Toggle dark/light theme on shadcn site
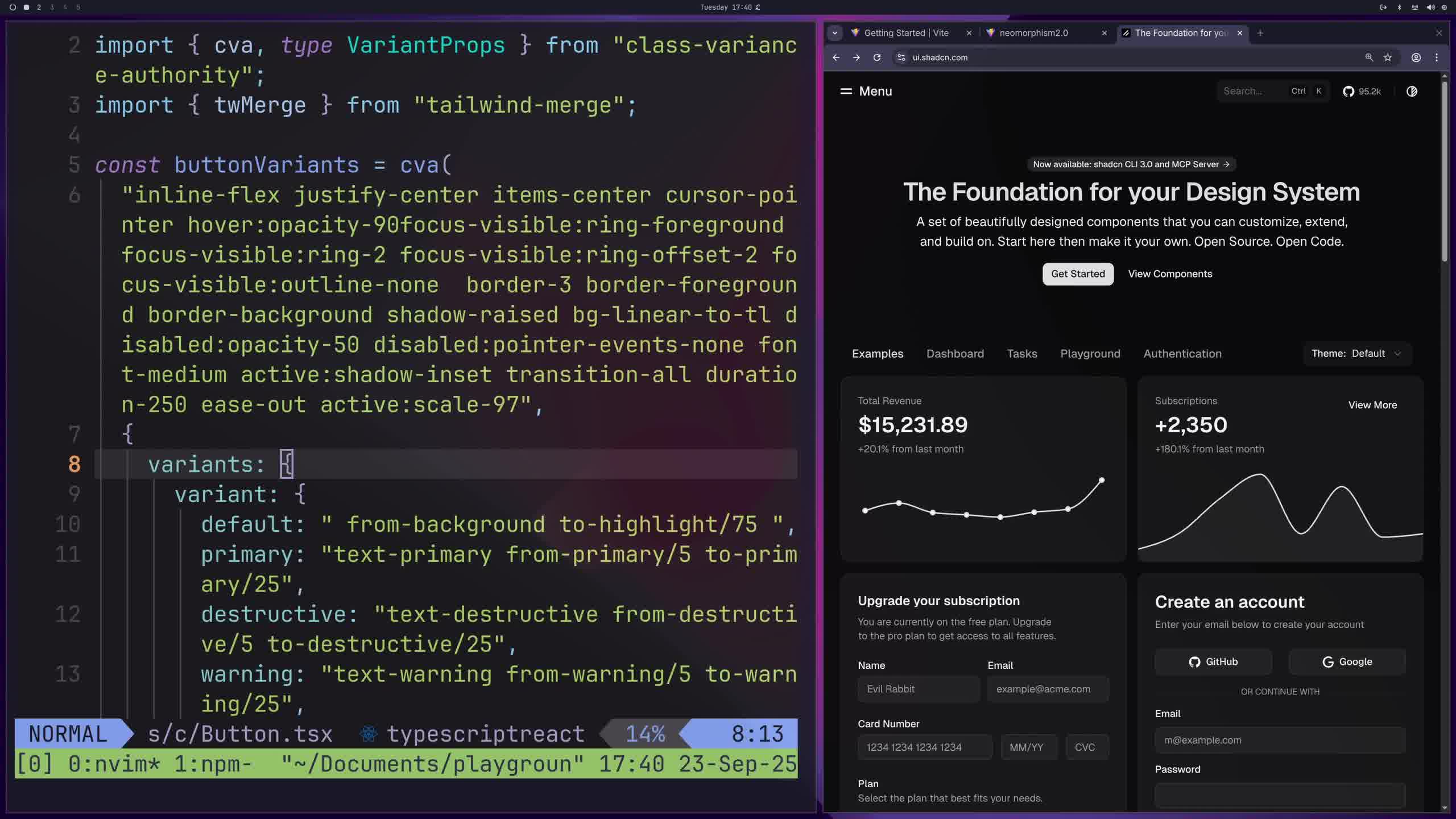 tap(1412, 92)
